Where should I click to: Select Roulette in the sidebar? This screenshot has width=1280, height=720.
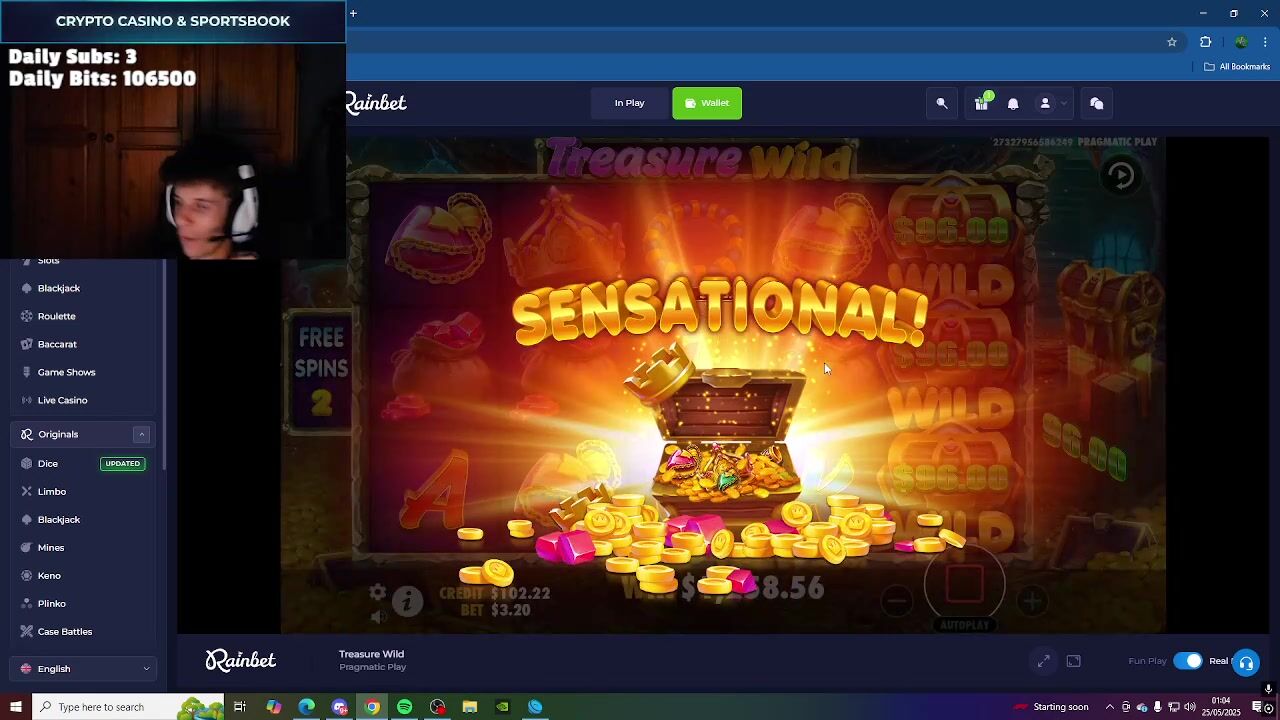click(56, 316)
